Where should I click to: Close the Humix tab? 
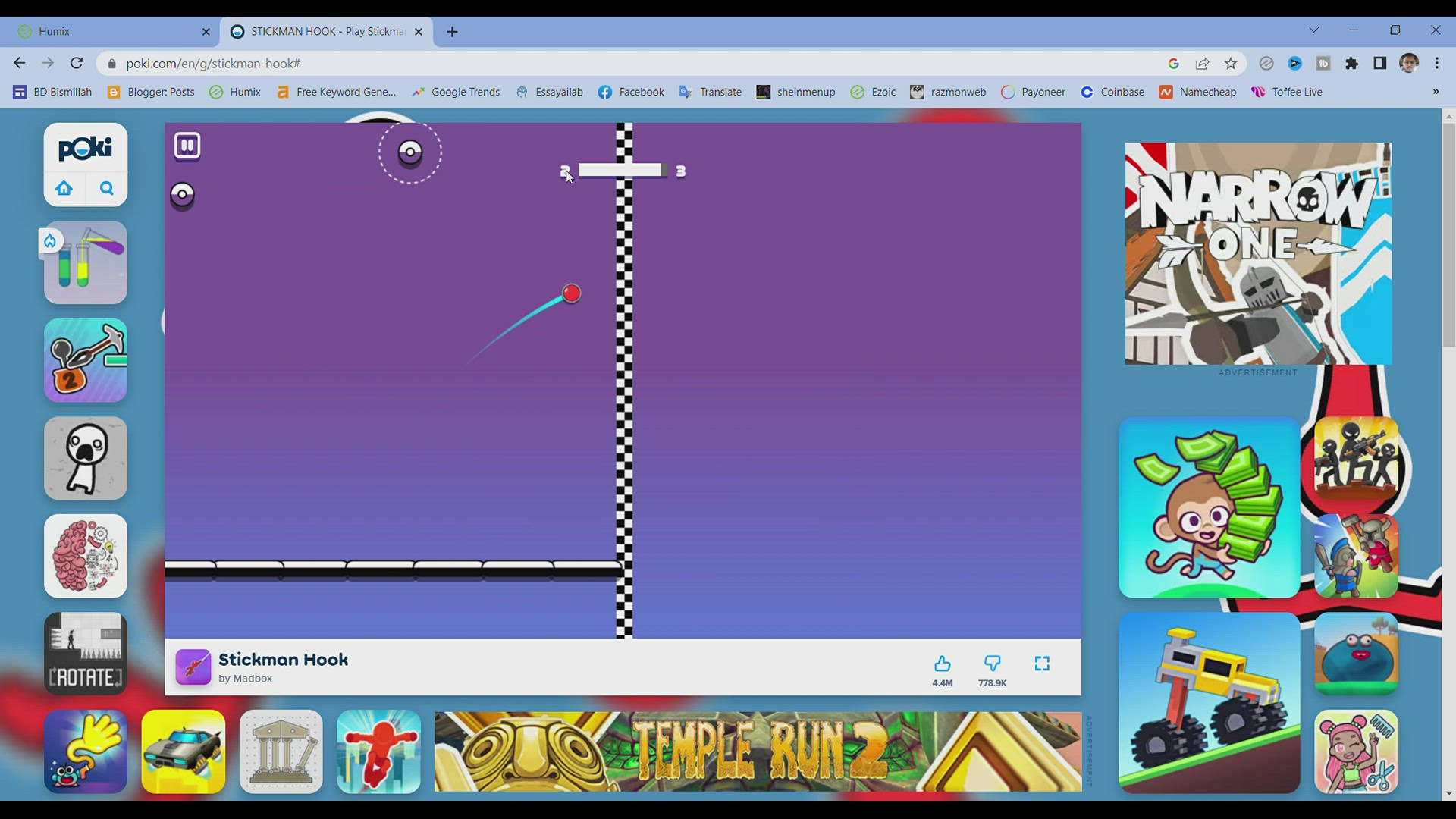pos(206,32)
